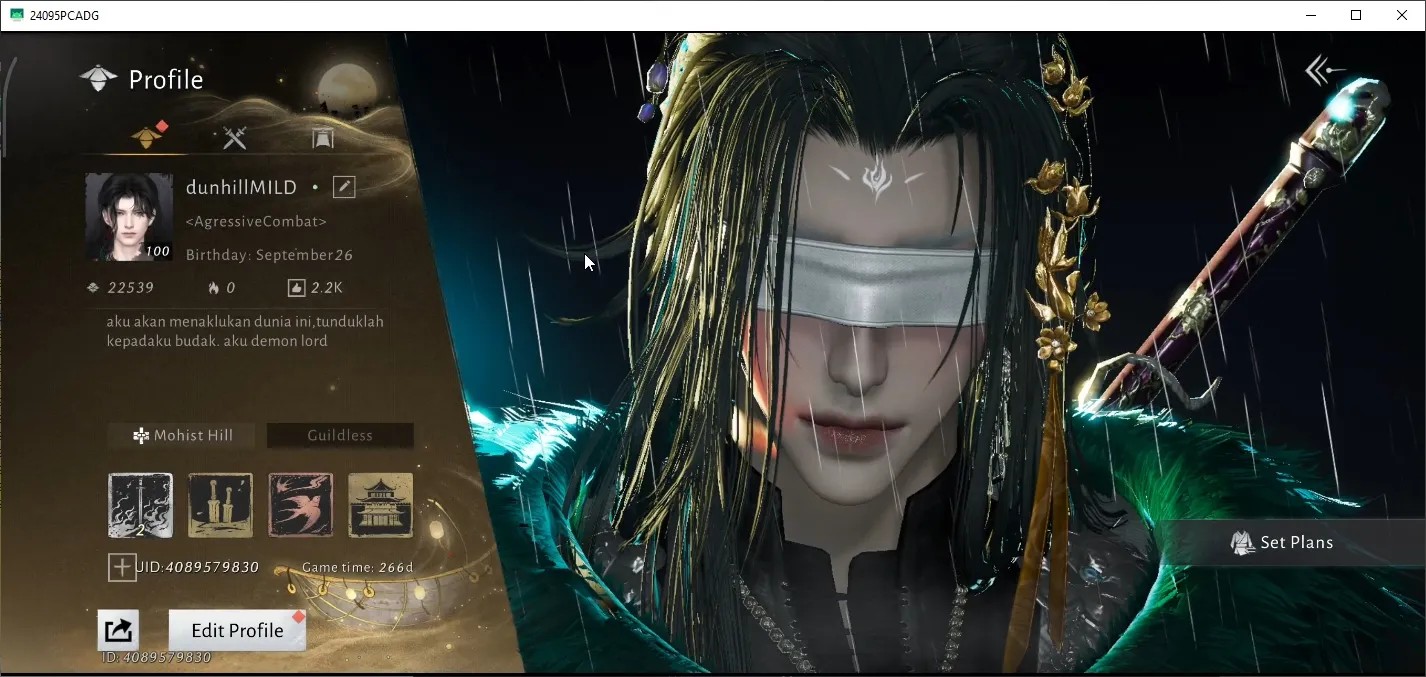Select the twin daggers badge icon
Screen dimensions: 1426x677
click(220, 505)
